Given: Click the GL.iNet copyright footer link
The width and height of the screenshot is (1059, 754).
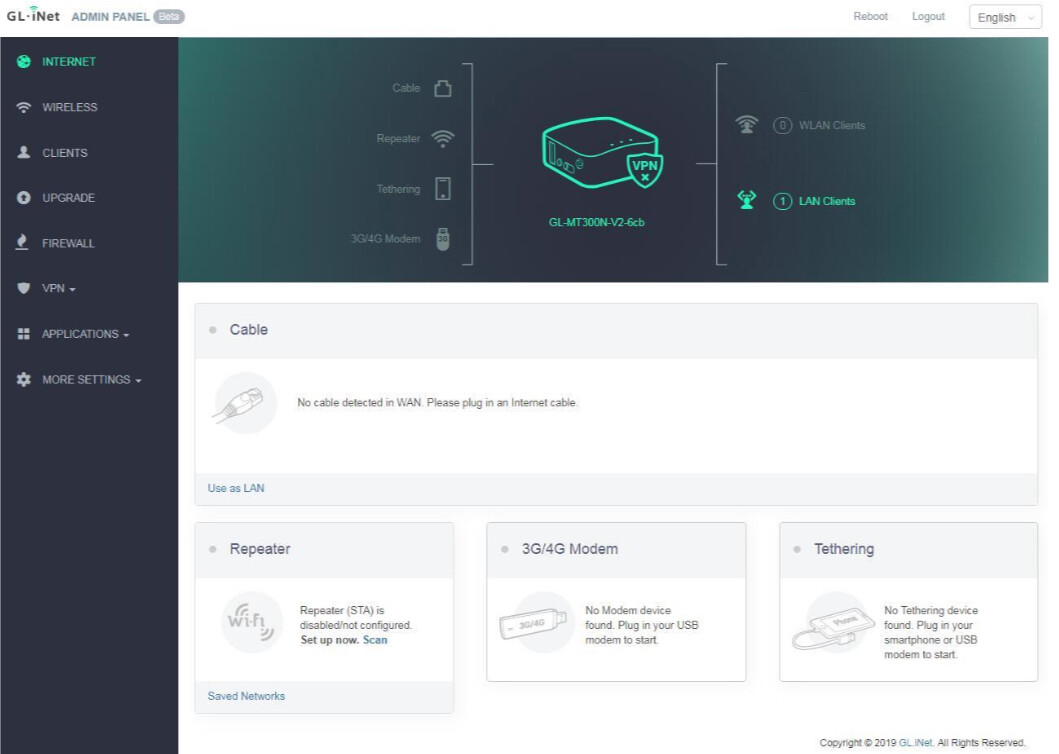Looking at the screenshot, I should click(x=916, y=743).
